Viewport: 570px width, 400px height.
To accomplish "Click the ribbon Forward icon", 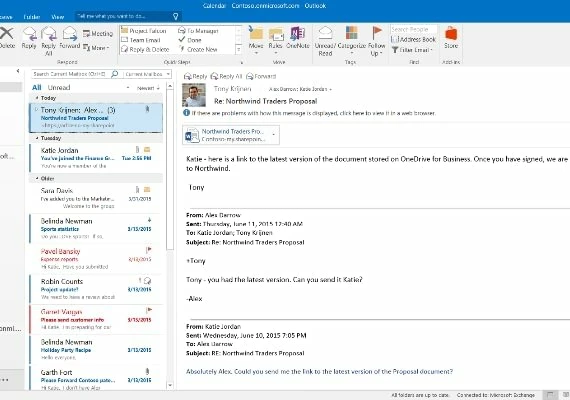I will (x=69, y=34).
